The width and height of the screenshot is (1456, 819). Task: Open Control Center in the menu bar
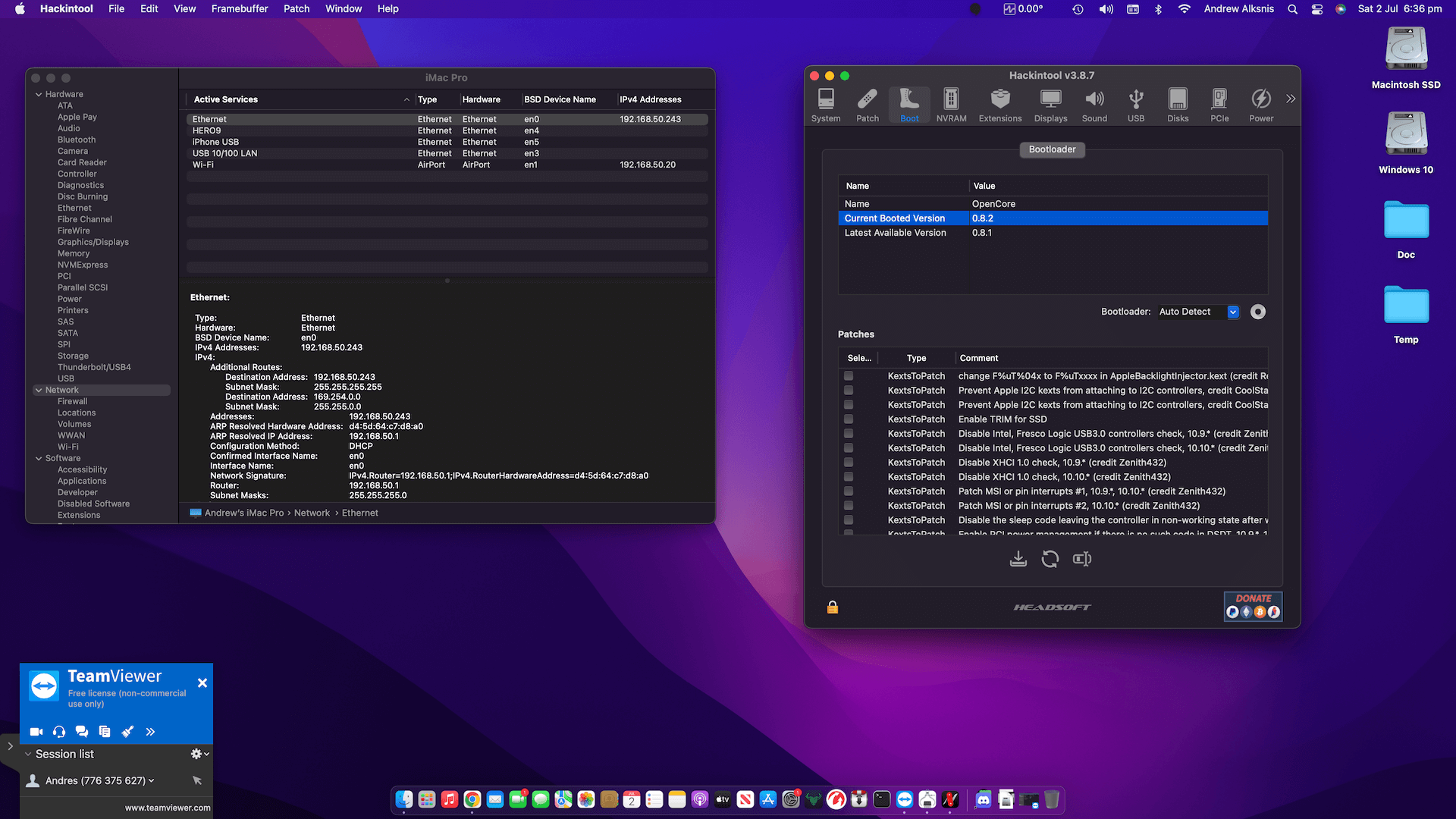1316,9
